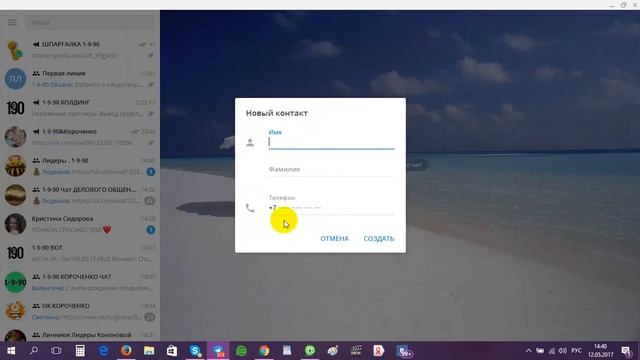Open the ОК КОРОЧЕНКО group chat
This screenshot has height=360, width=640.
pos(80,311)
